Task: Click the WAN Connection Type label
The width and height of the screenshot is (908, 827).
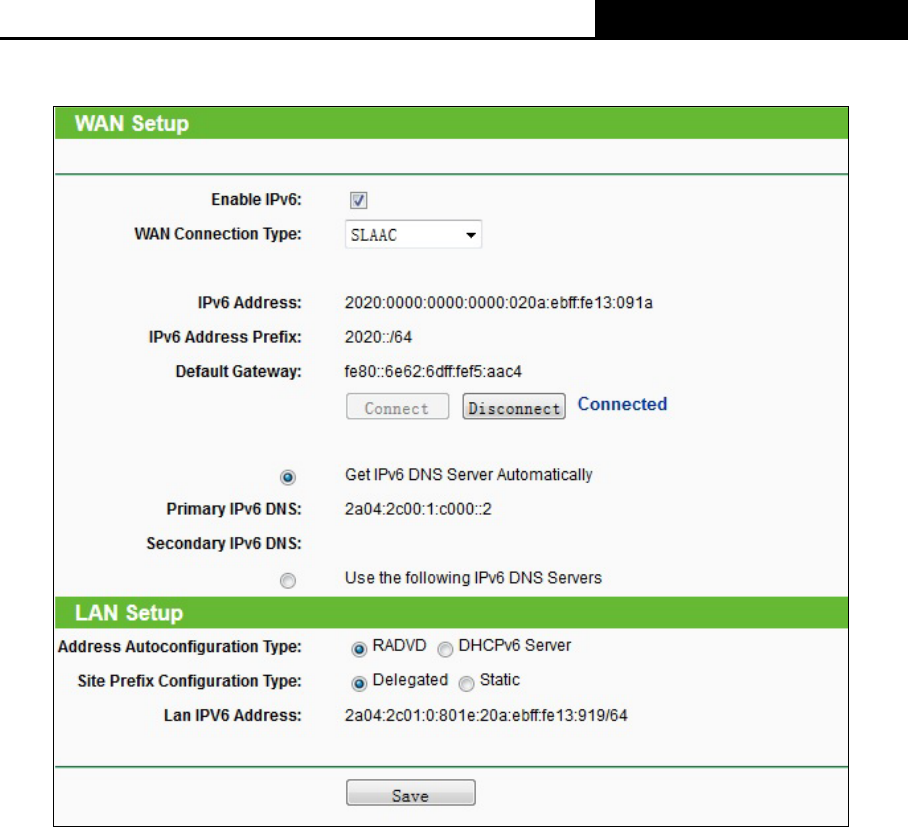Action: 218,234
